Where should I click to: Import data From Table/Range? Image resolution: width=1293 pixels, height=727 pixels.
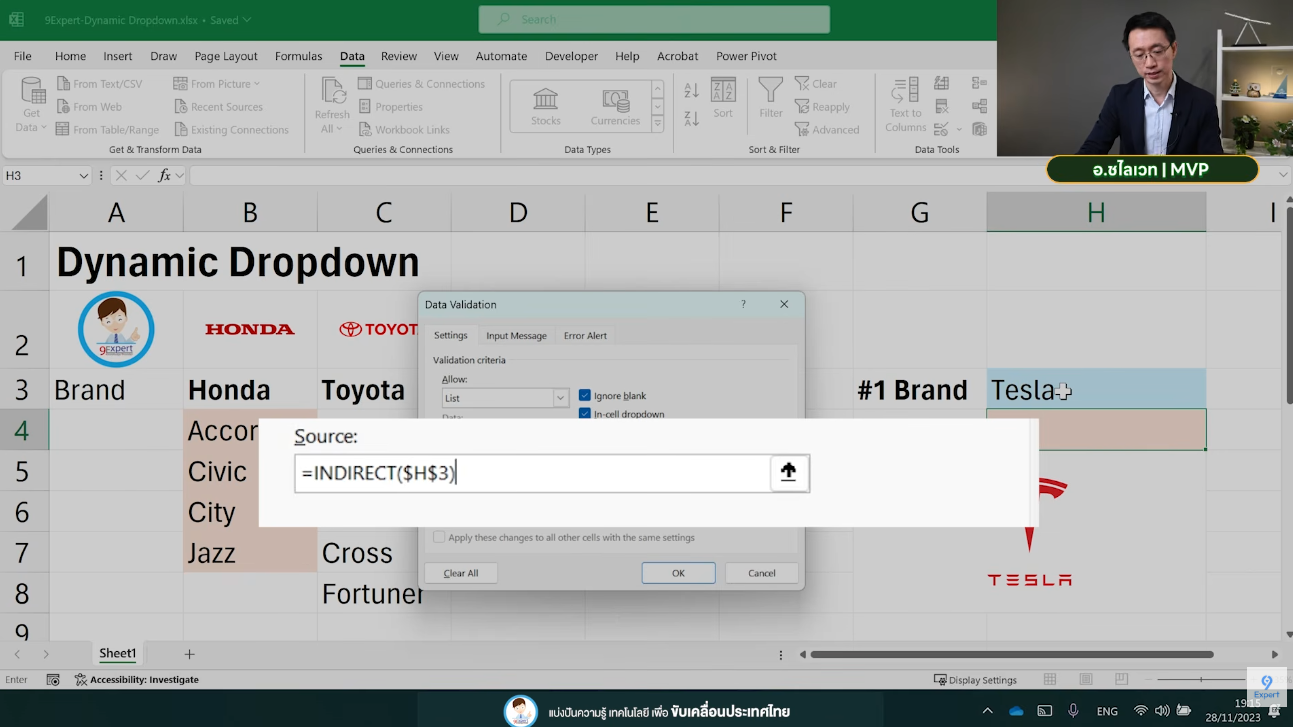[x=107, y=130]
